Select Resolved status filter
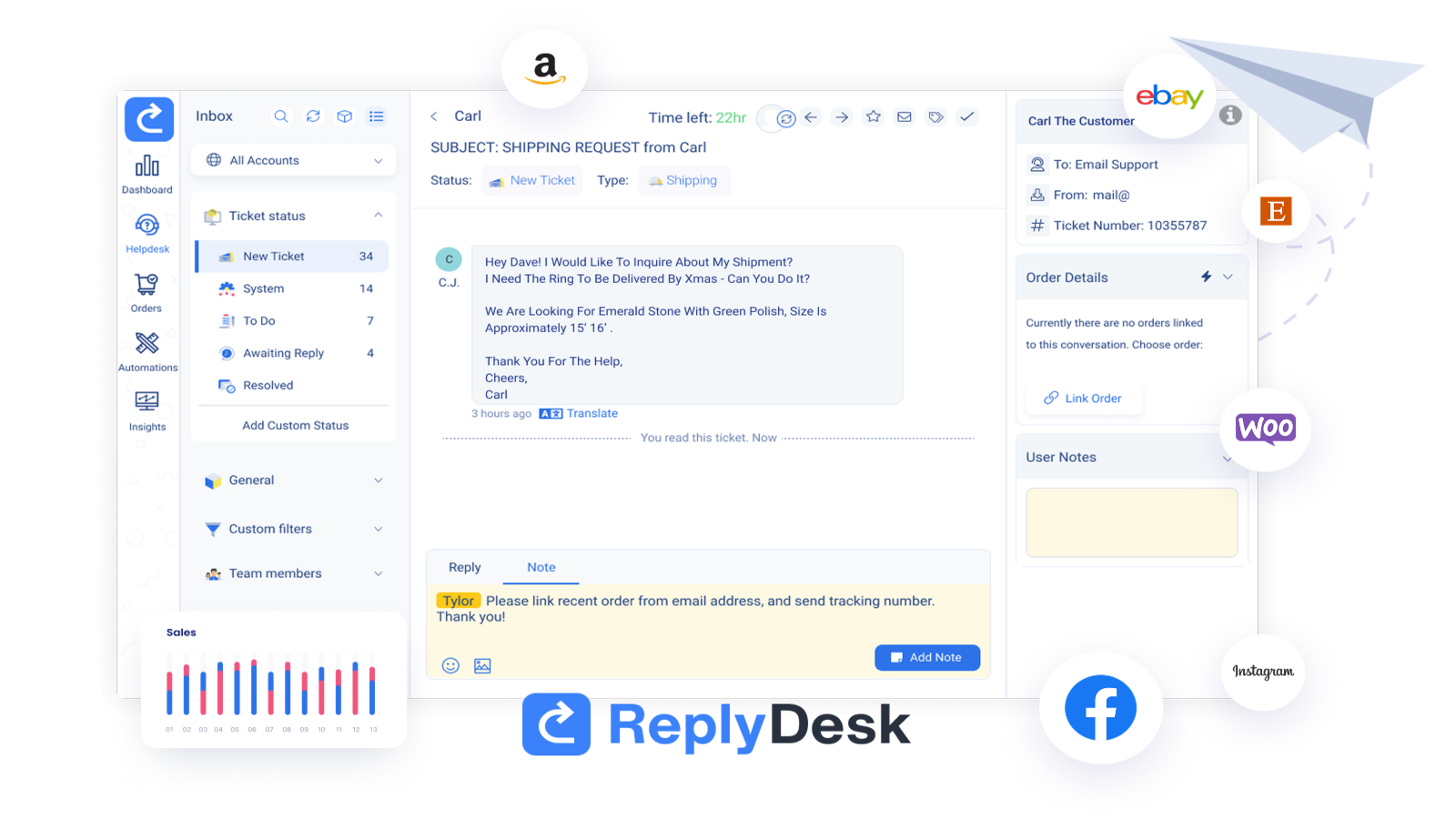Image resolution: width=1456 pixels, height=819 pixels. click(x=292, y=386)
